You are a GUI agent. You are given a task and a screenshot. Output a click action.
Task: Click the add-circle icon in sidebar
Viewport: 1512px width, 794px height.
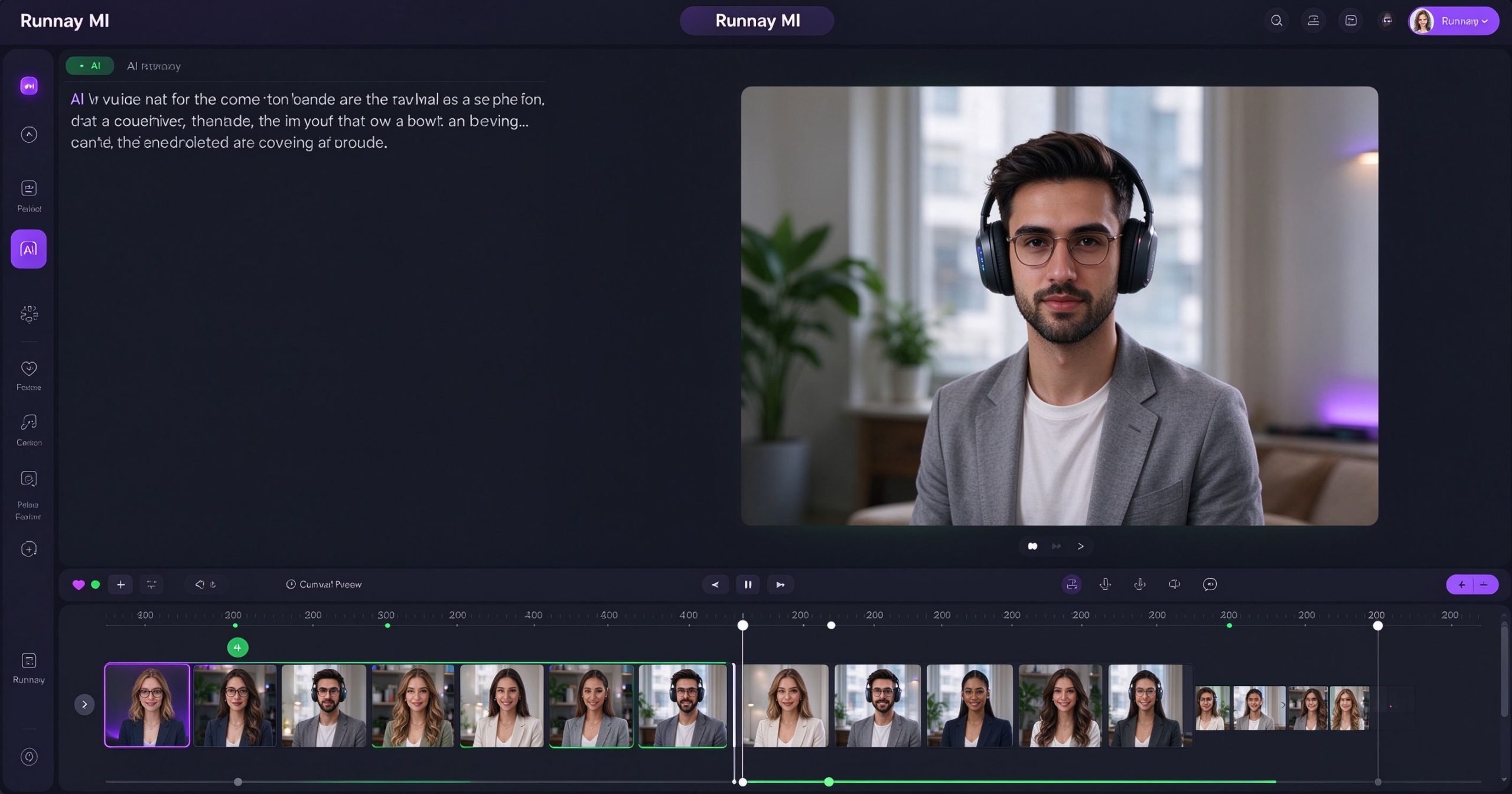pyautogui.click(x=29, y=549)
